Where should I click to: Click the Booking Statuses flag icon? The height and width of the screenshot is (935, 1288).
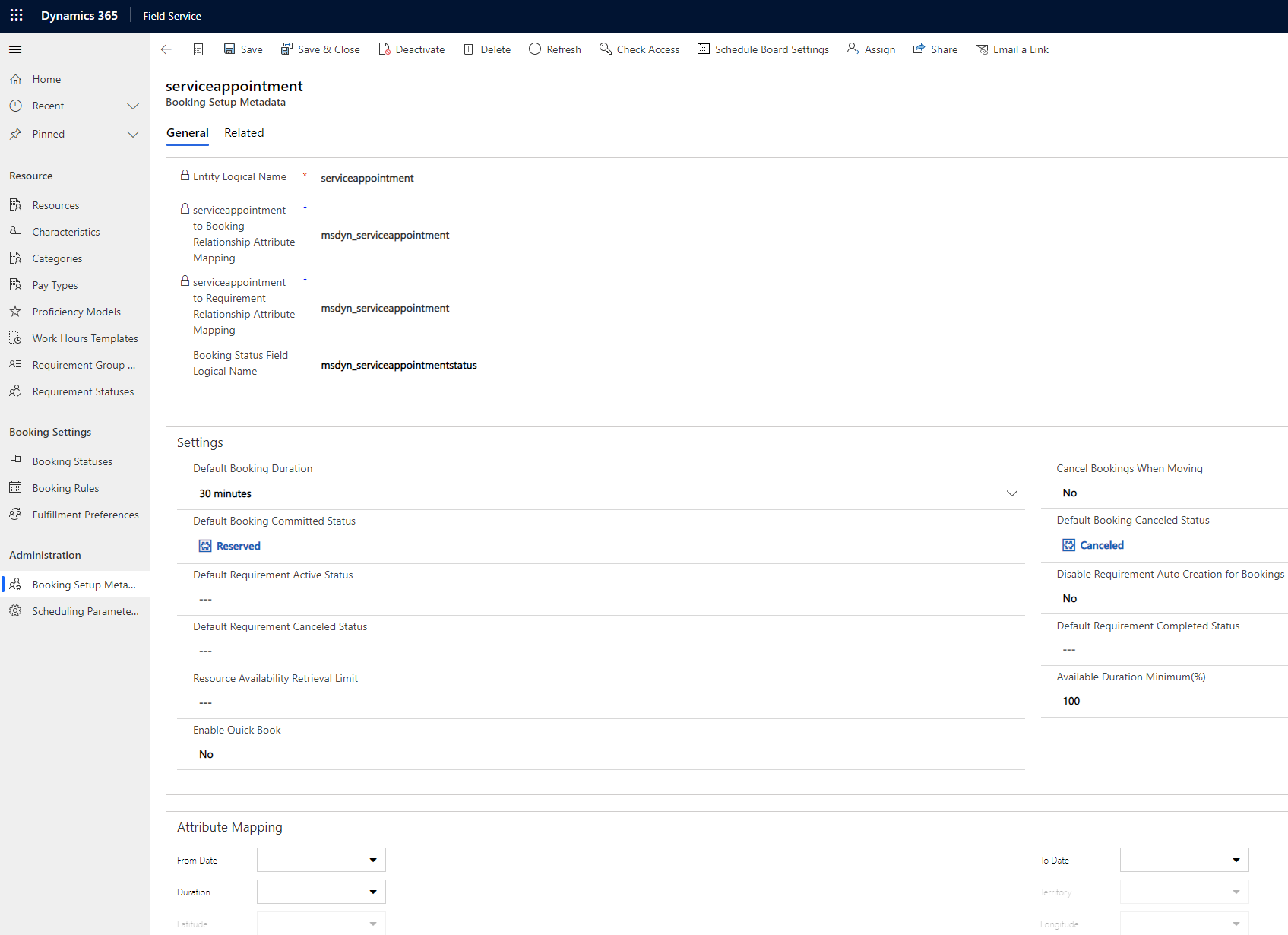[15, 461]
